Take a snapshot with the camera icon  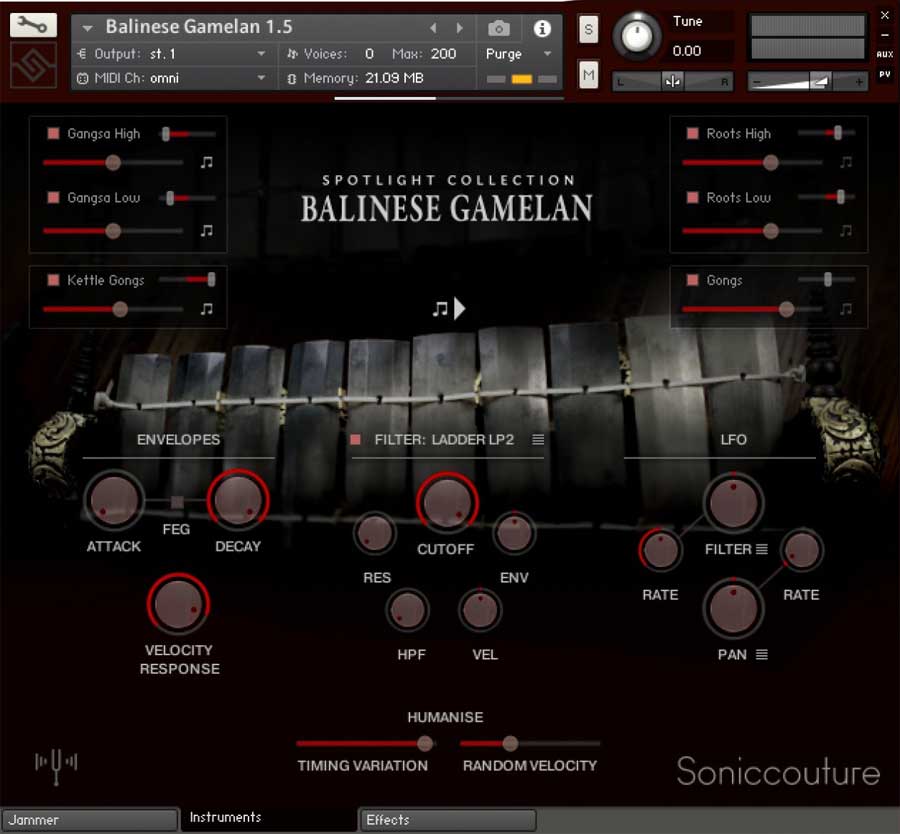pyautogui.click(x=498, y=28)
